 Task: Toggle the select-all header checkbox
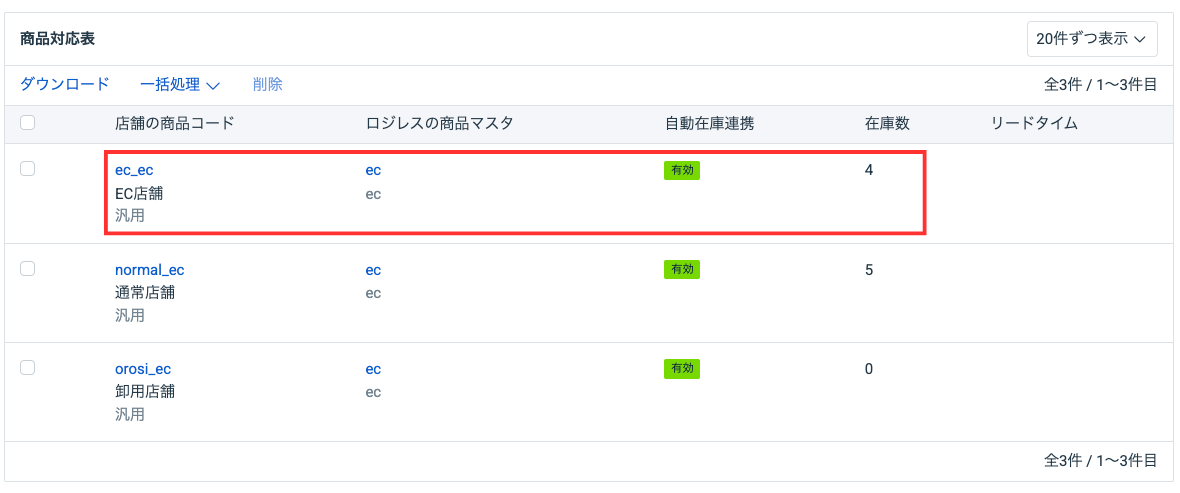[28, 123]
